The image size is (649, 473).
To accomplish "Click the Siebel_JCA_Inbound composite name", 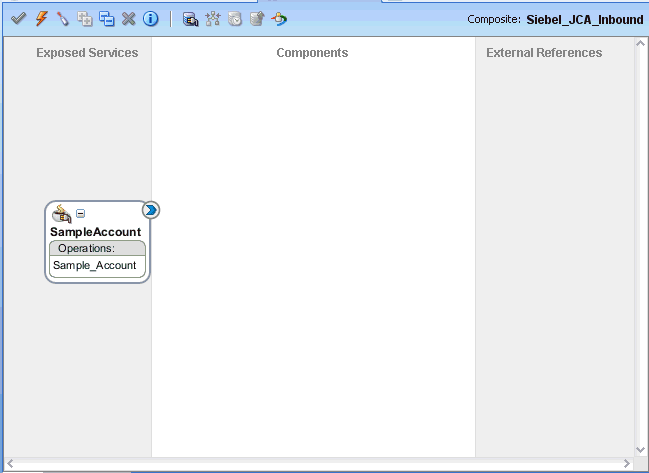I will 585,20.
